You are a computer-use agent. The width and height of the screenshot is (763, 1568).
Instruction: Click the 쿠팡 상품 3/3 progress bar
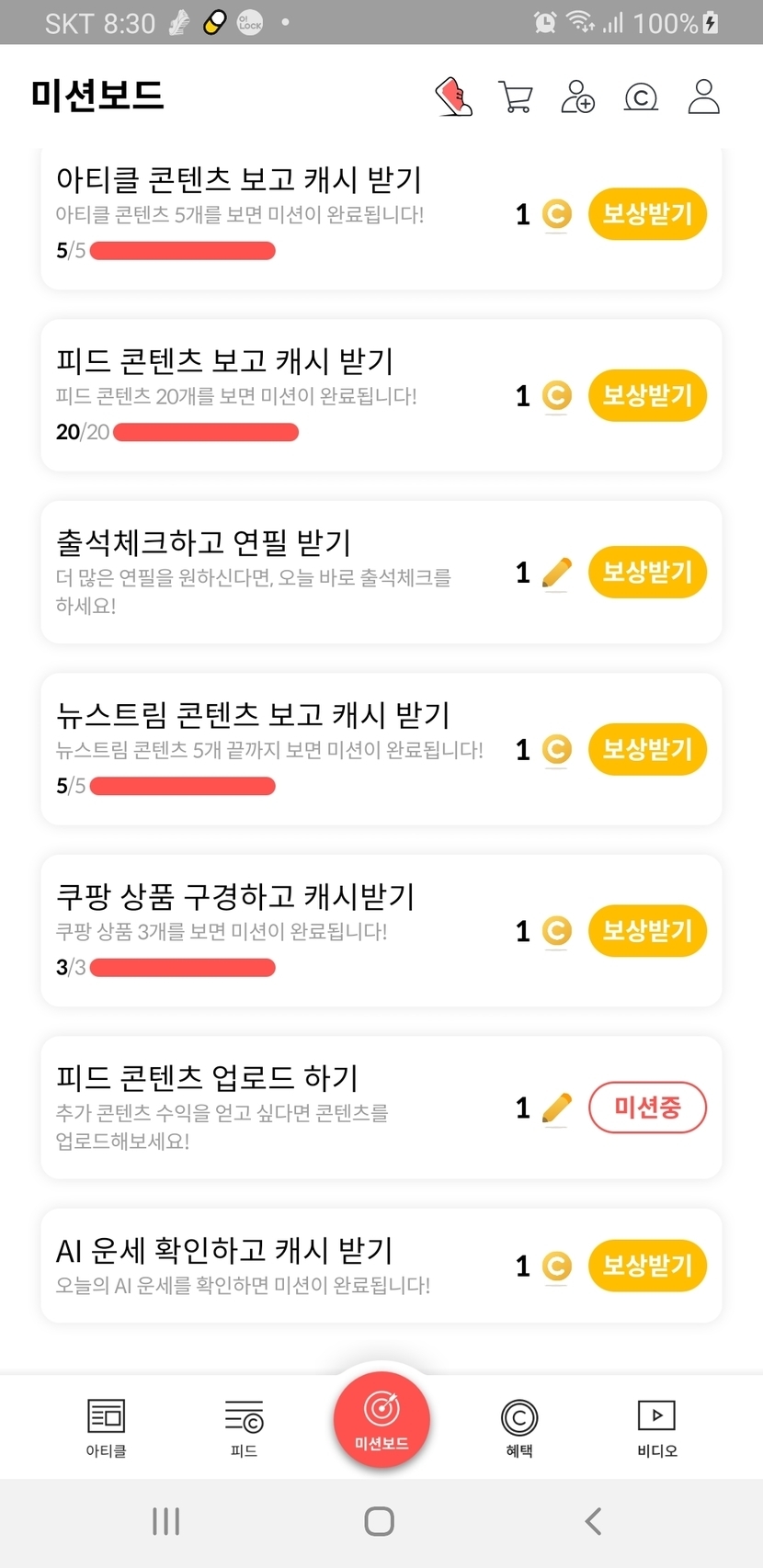point(183,968)
